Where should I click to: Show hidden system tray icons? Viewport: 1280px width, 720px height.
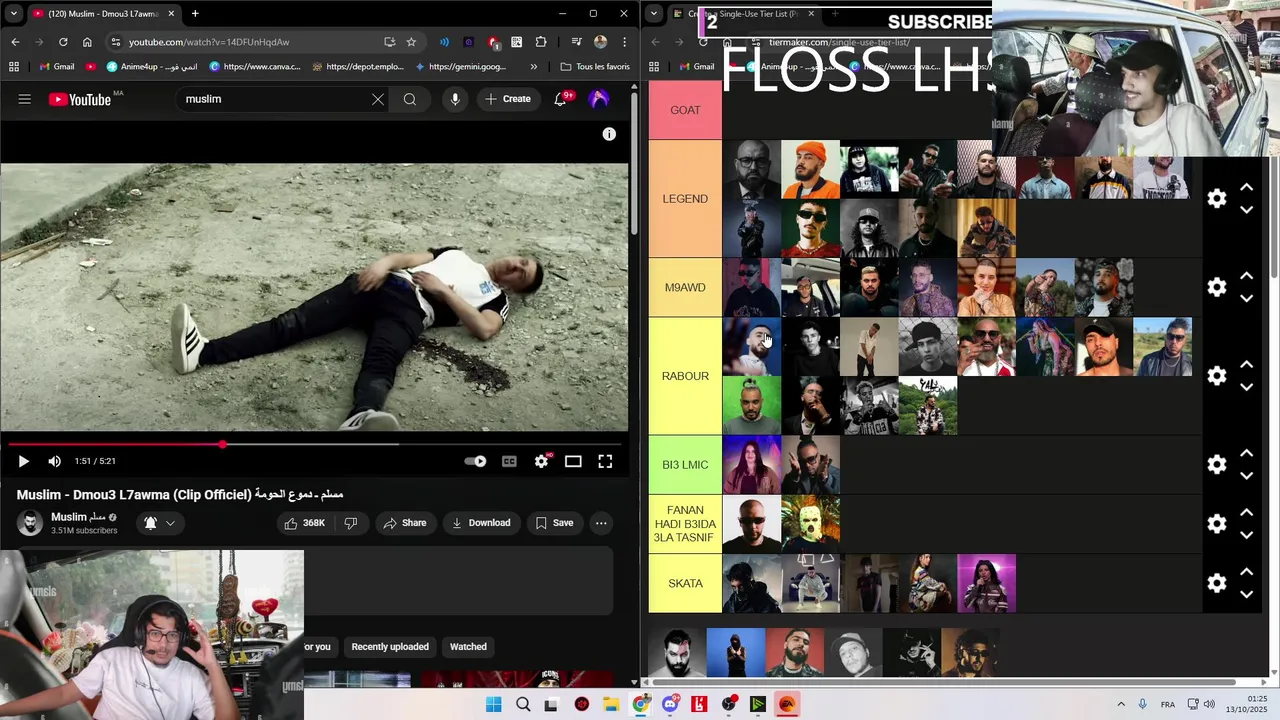click(1120, 704)
